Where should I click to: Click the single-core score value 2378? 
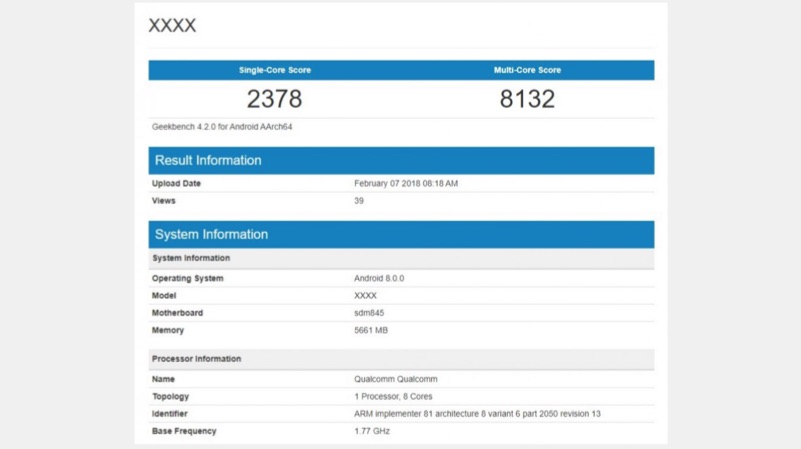pos(274,99)
